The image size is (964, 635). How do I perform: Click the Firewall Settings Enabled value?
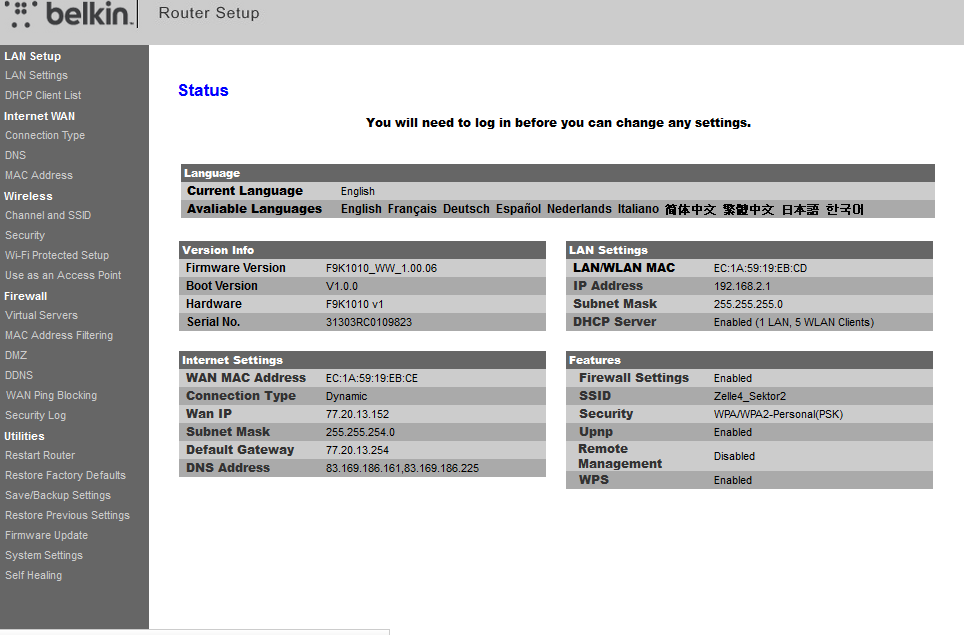733,379
